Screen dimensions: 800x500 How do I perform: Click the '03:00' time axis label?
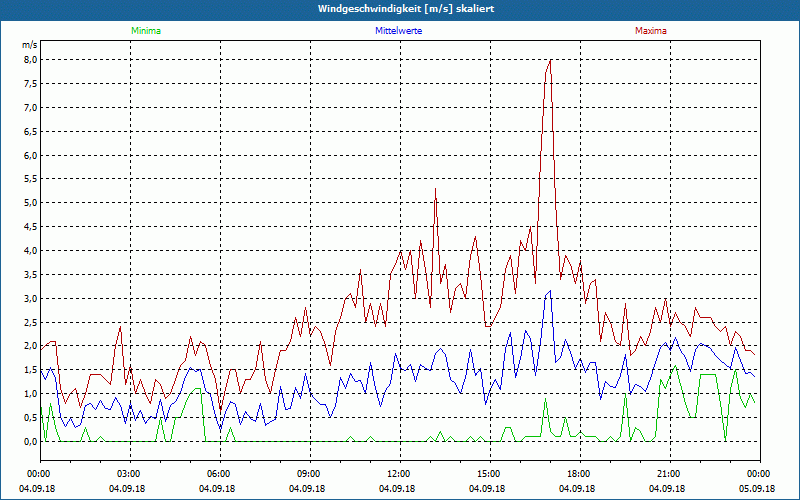pos(129,474)
